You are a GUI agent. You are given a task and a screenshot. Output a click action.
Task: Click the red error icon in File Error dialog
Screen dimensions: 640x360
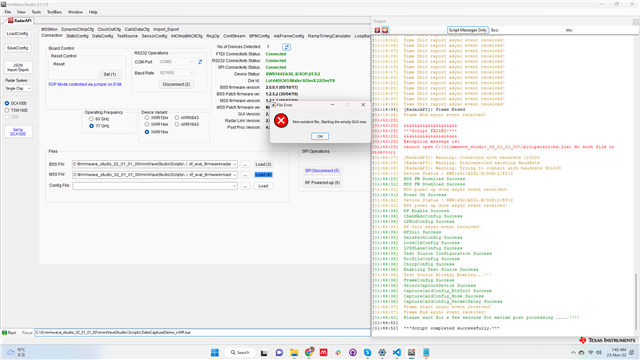[x=281, y=121]
